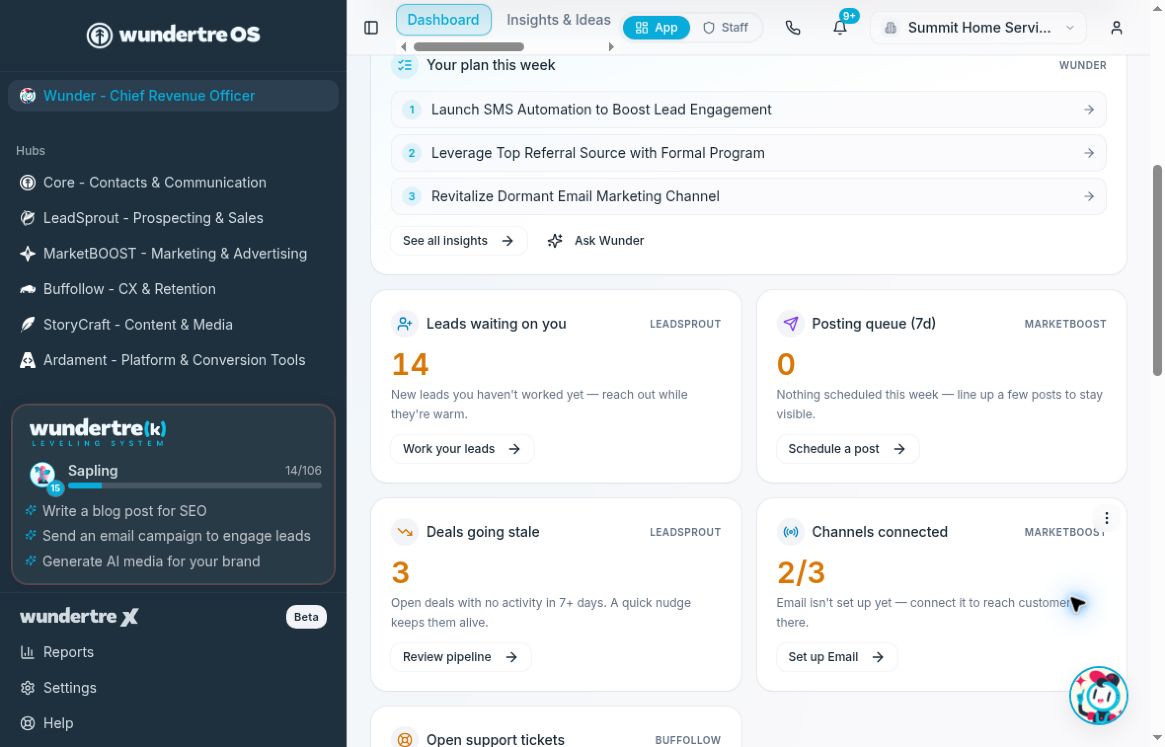The height and width of the screenshot is (747, 1165).
Task: Click Send an email campaign to engage leads
Action: (x=176, y=537)
